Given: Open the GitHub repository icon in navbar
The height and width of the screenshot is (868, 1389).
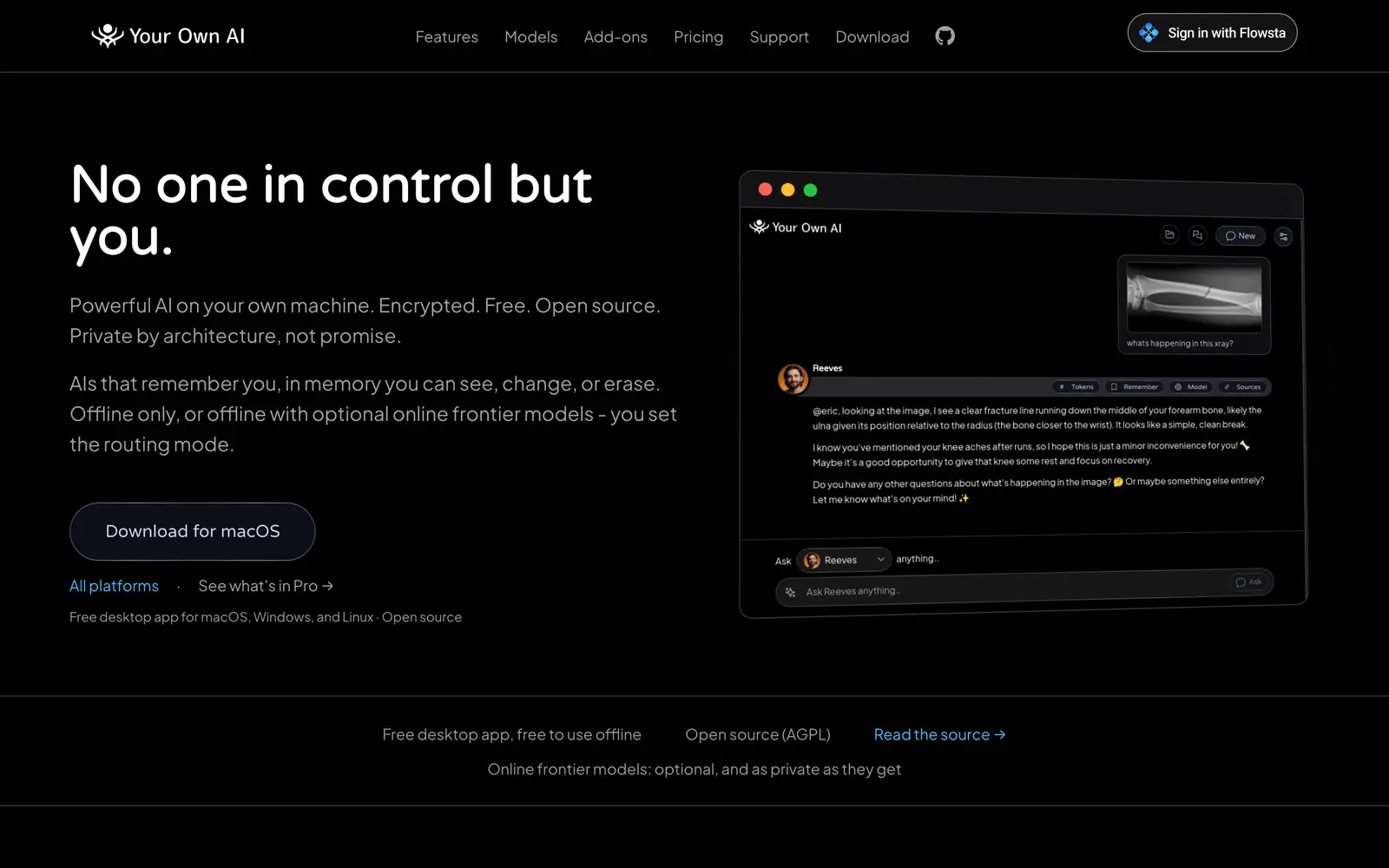Looking at the screenshot, I should [945, 36].
